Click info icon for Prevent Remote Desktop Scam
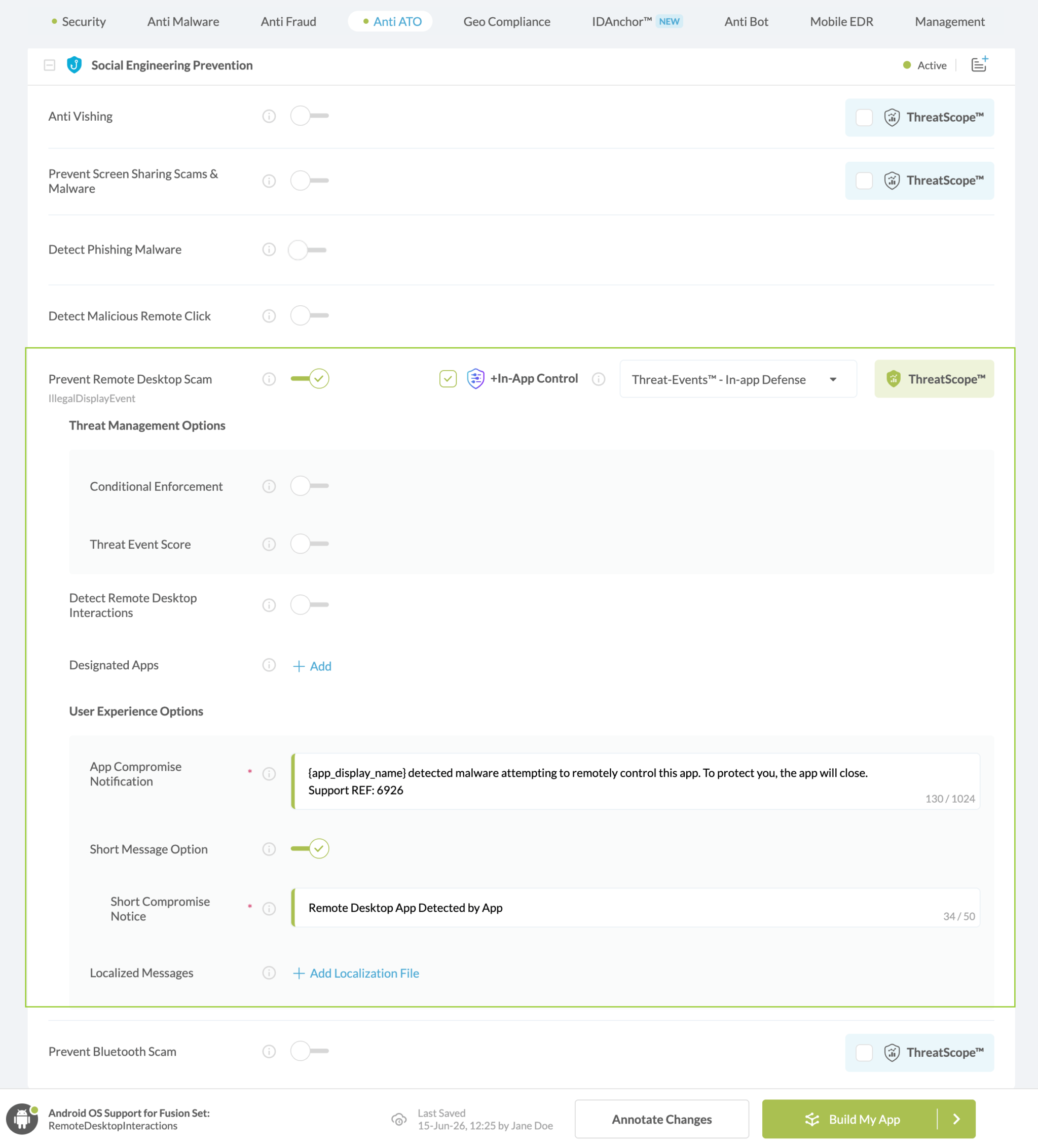1038x1148 pixels. 269,379
